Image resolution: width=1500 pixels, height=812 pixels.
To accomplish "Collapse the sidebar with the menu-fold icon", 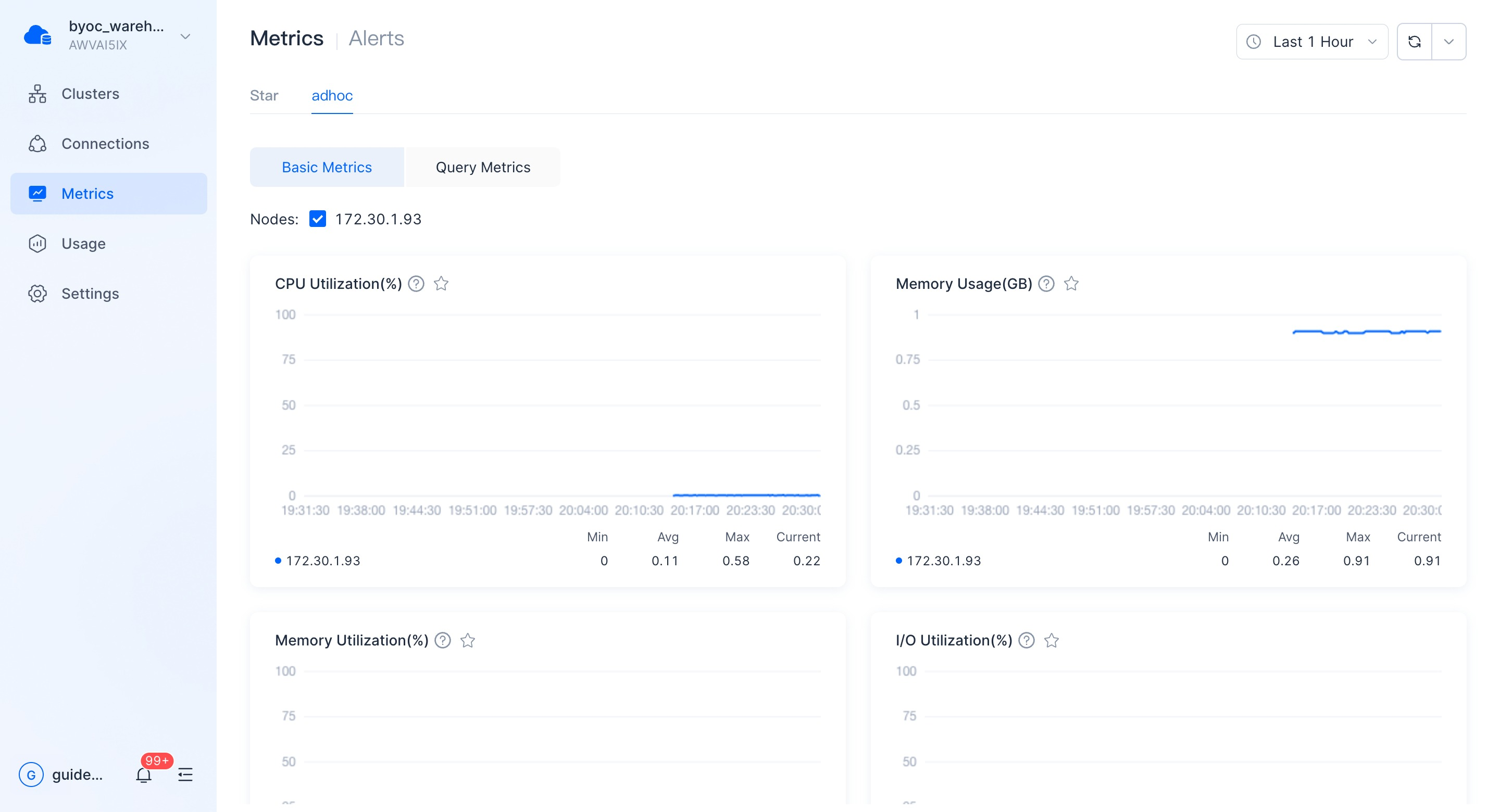I will pos(185,775).
